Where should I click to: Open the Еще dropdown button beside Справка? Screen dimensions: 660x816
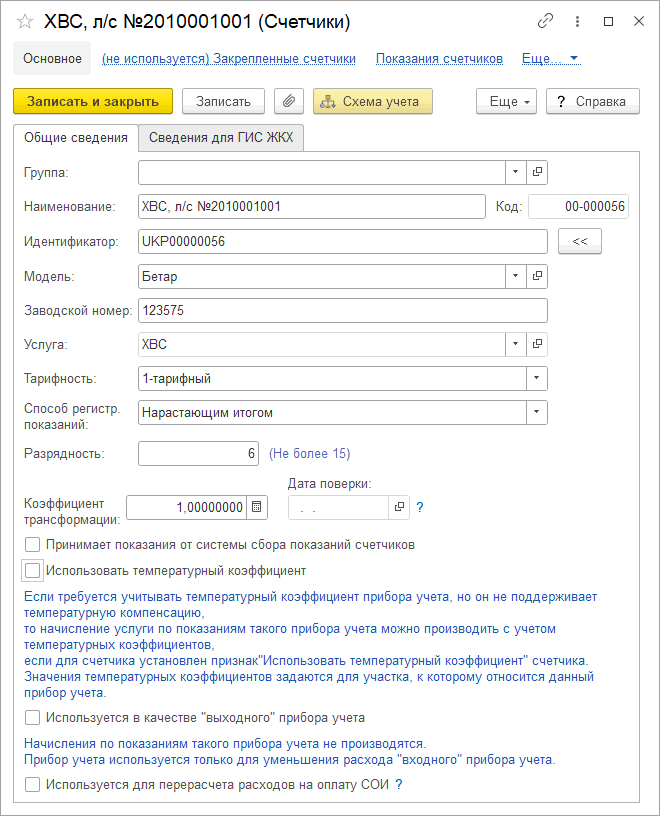507,101
